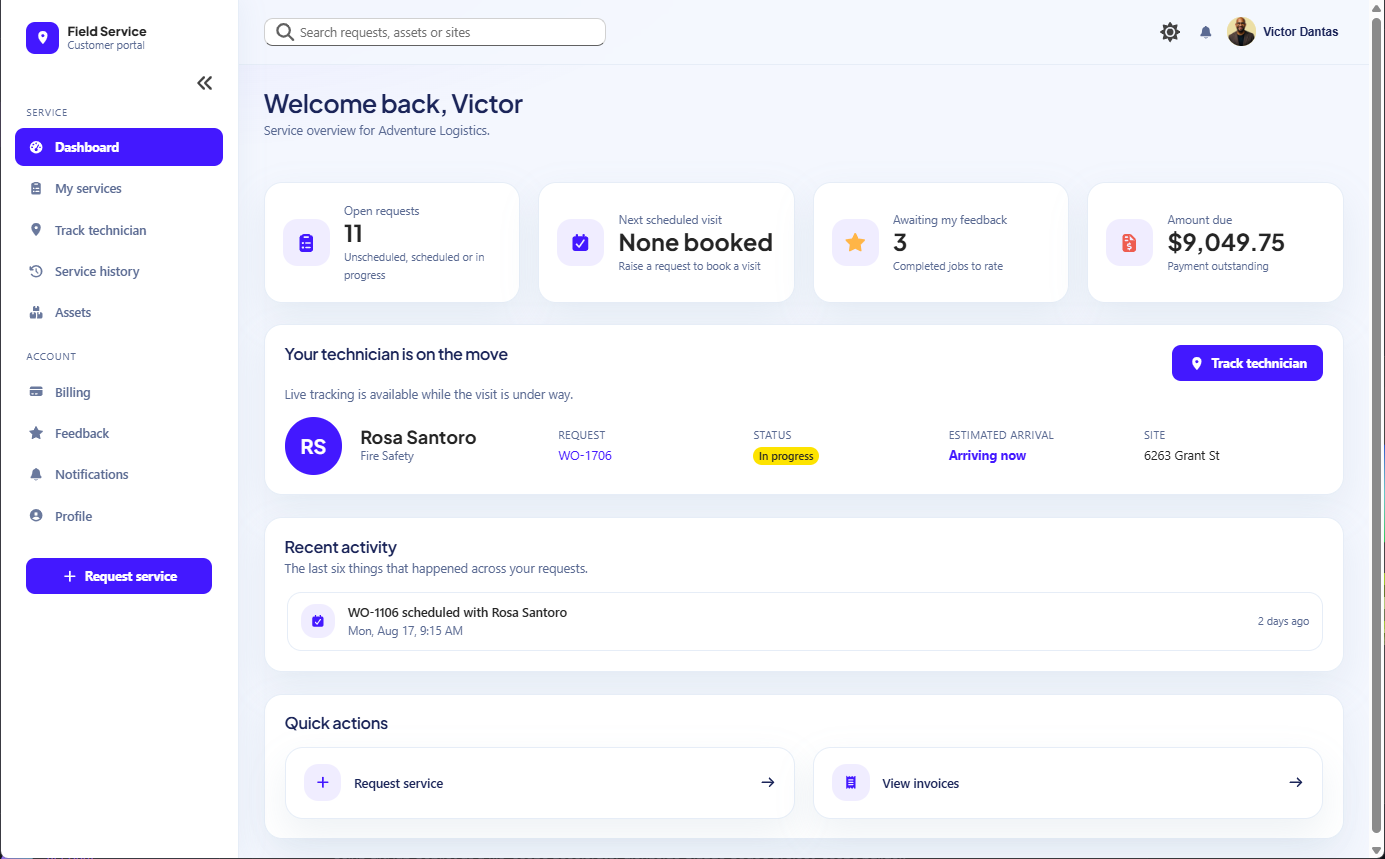Click the Feedback star icon in sidebar
1385x859 pixels.
click(36, 433)
